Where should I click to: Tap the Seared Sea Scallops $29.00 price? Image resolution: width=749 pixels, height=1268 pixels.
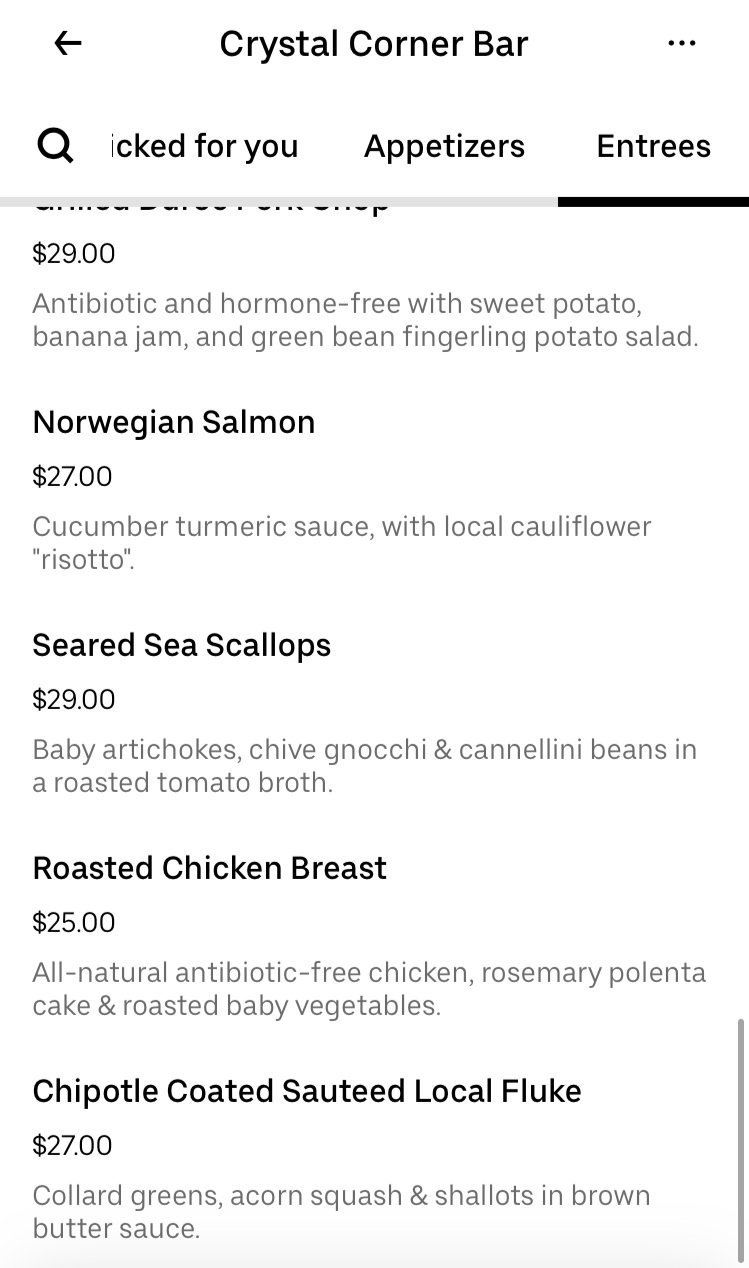[x=74, y=699]
